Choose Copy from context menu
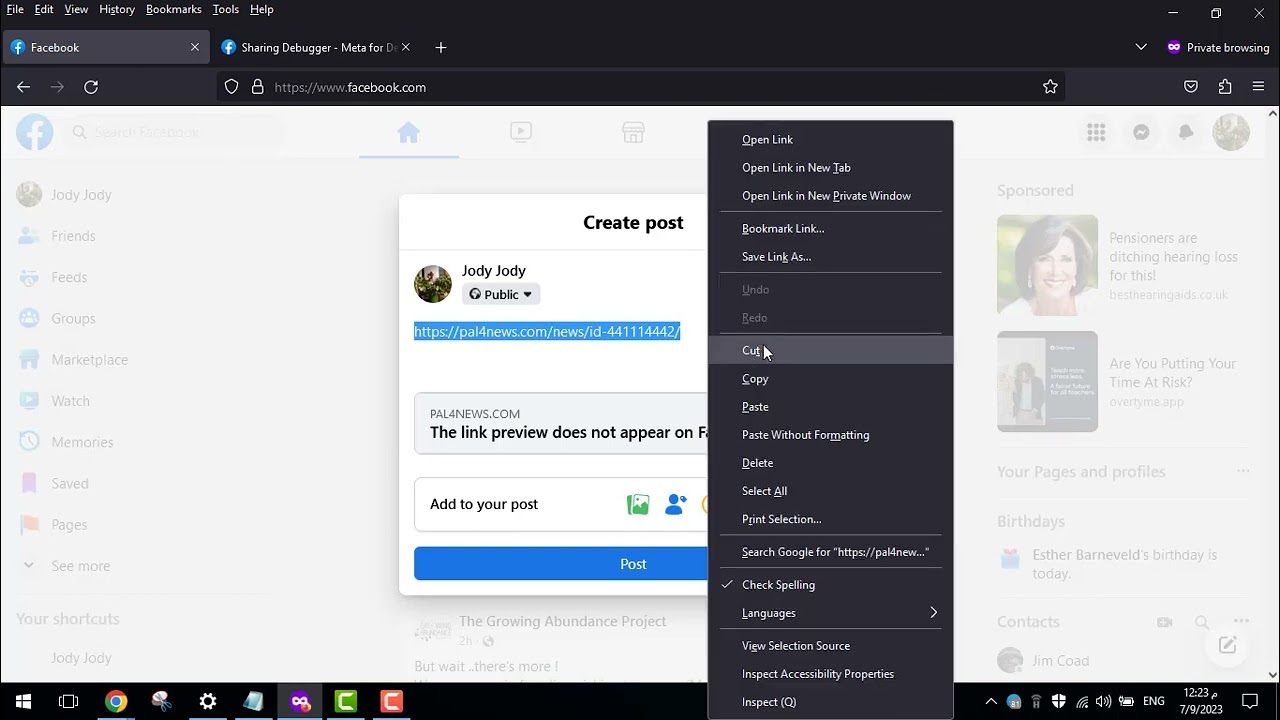The width and height of the screenshot is (1280, 720). click(831, 379)
